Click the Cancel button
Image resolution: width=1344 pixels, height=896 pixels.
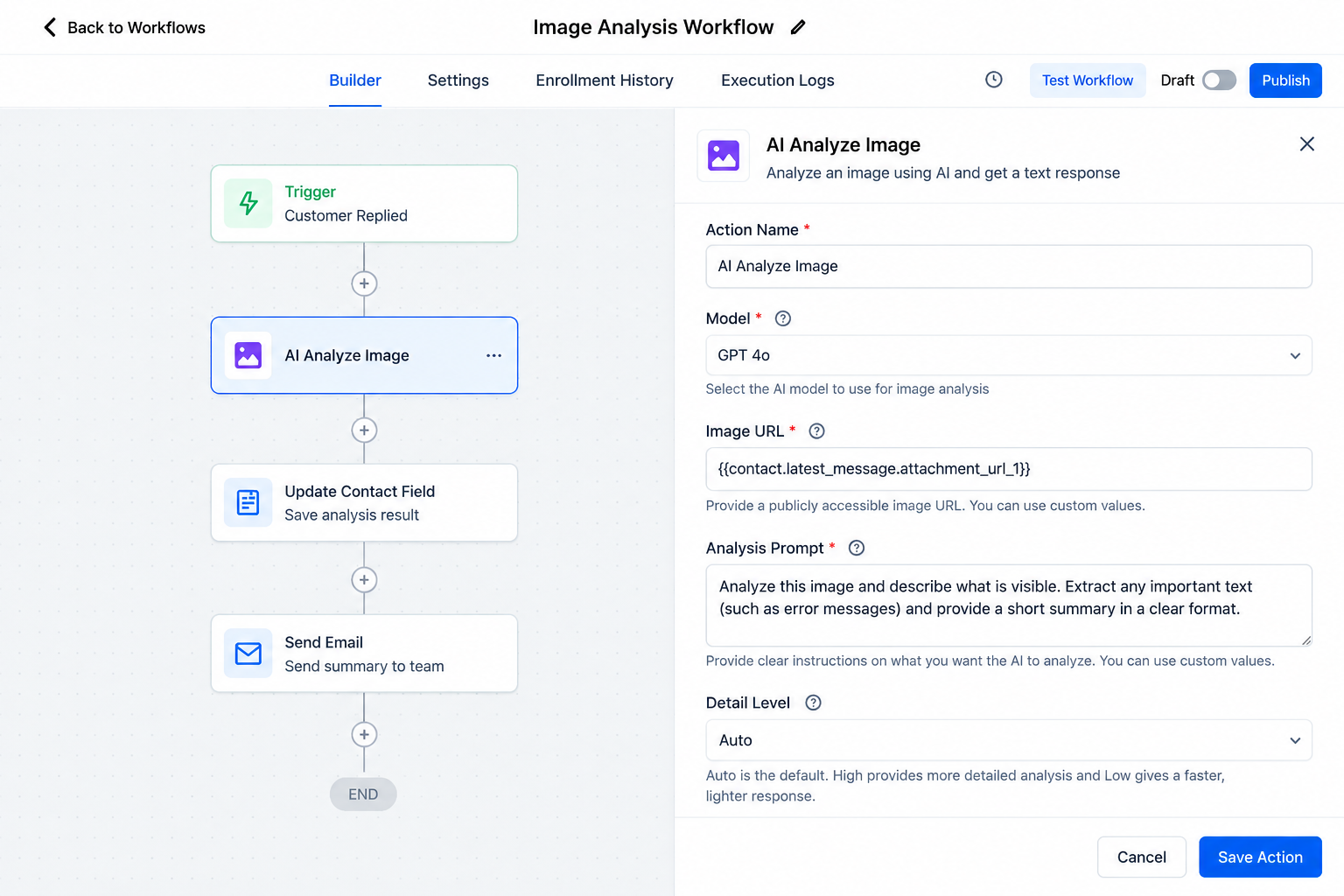point(1142,857)
